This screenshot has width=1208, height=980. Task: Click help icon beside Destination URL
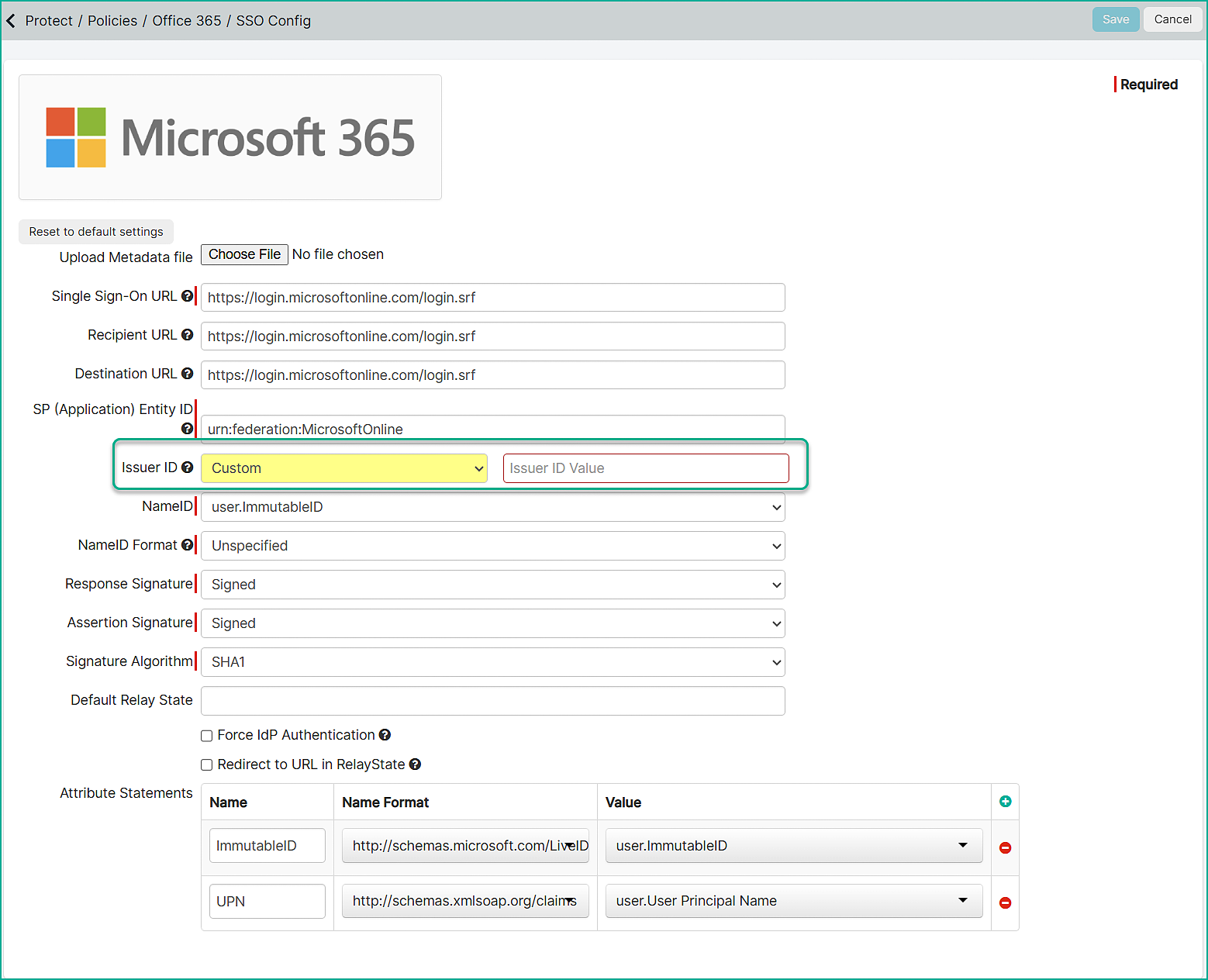click(x=187, y=374)
